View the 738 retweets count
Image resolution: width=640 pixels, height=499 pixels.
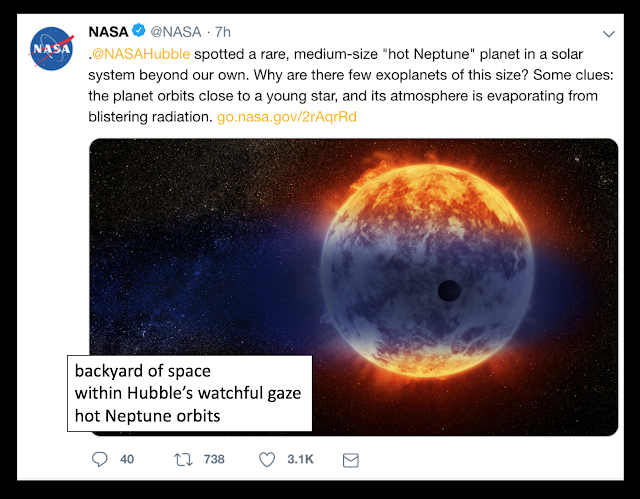tap(214, 459)
